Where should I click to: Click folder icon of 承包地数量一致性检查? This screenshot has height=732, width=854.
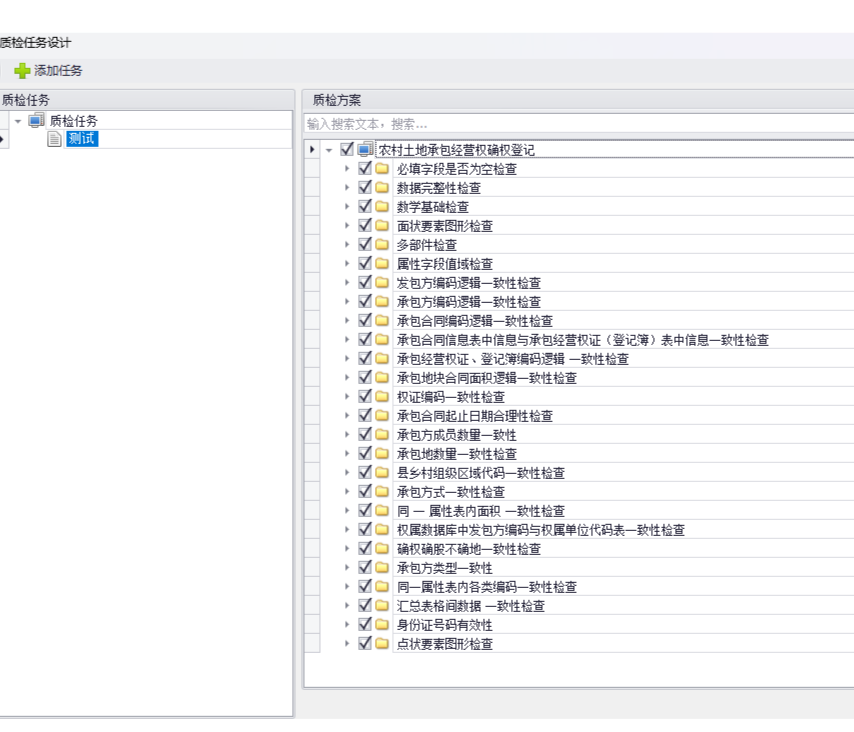point(382,454)
